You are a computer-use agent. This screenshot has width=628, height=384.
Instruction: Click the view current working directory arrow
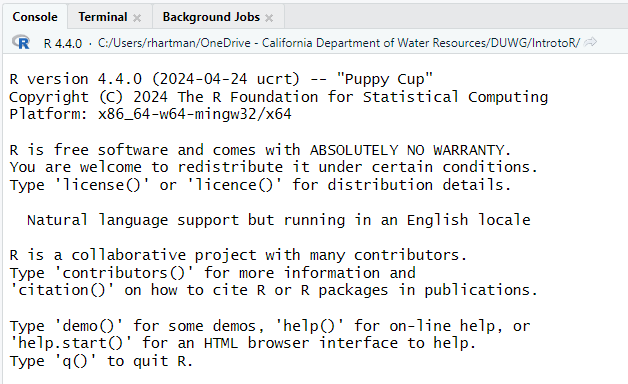coord(590,42)
